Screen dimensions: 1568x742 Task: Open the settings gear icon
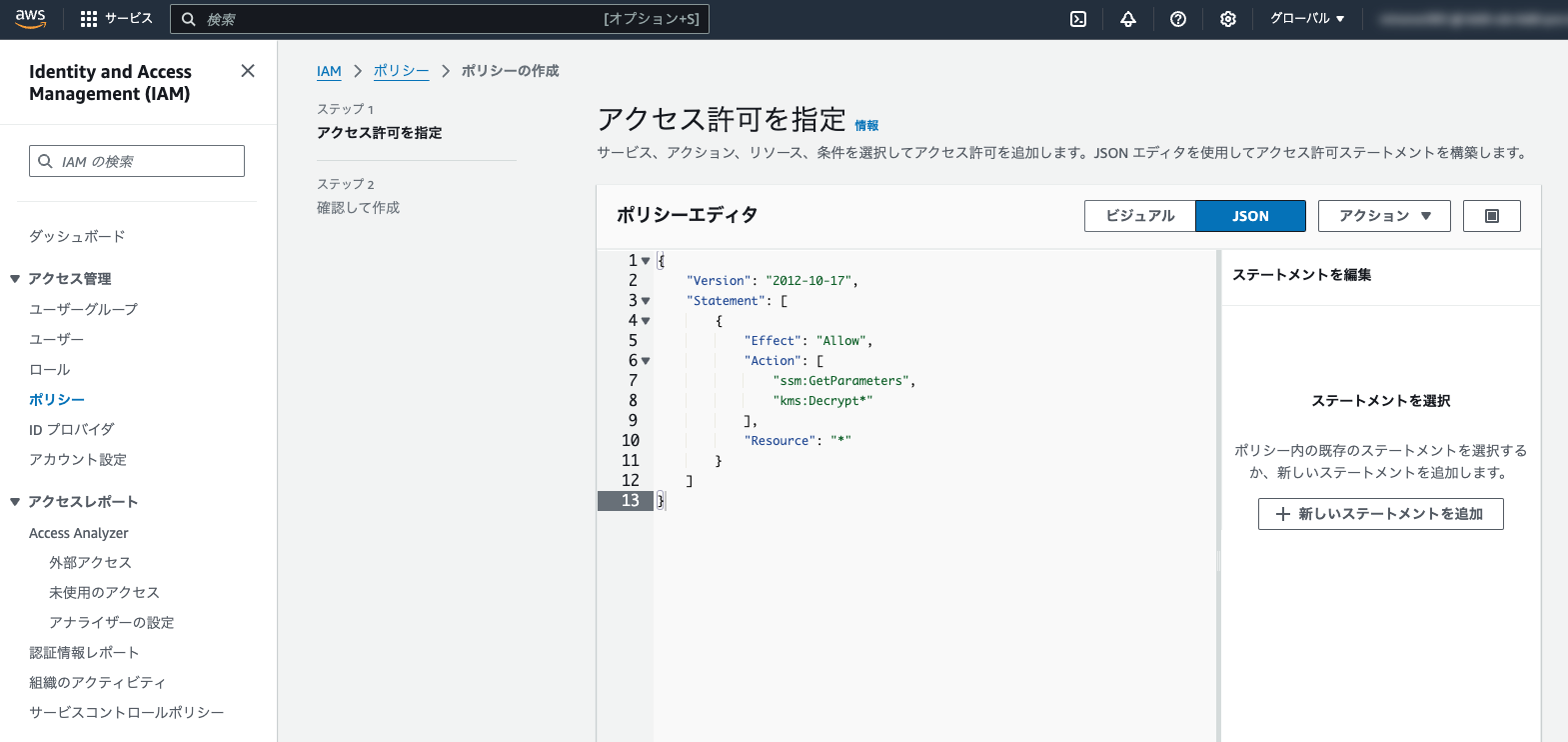[1228, 19]
